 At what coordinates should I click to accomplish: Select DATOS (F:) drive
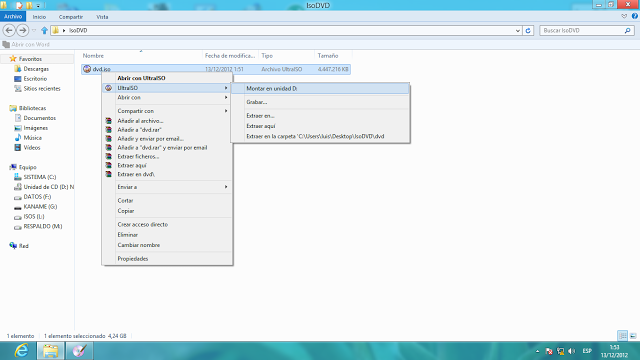pyautogui.click(x=37, y=197)
